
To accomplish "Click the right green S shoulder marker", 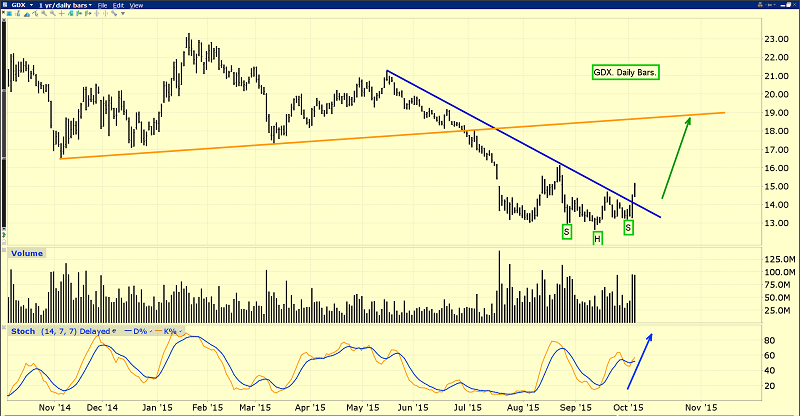I will 628,228.
